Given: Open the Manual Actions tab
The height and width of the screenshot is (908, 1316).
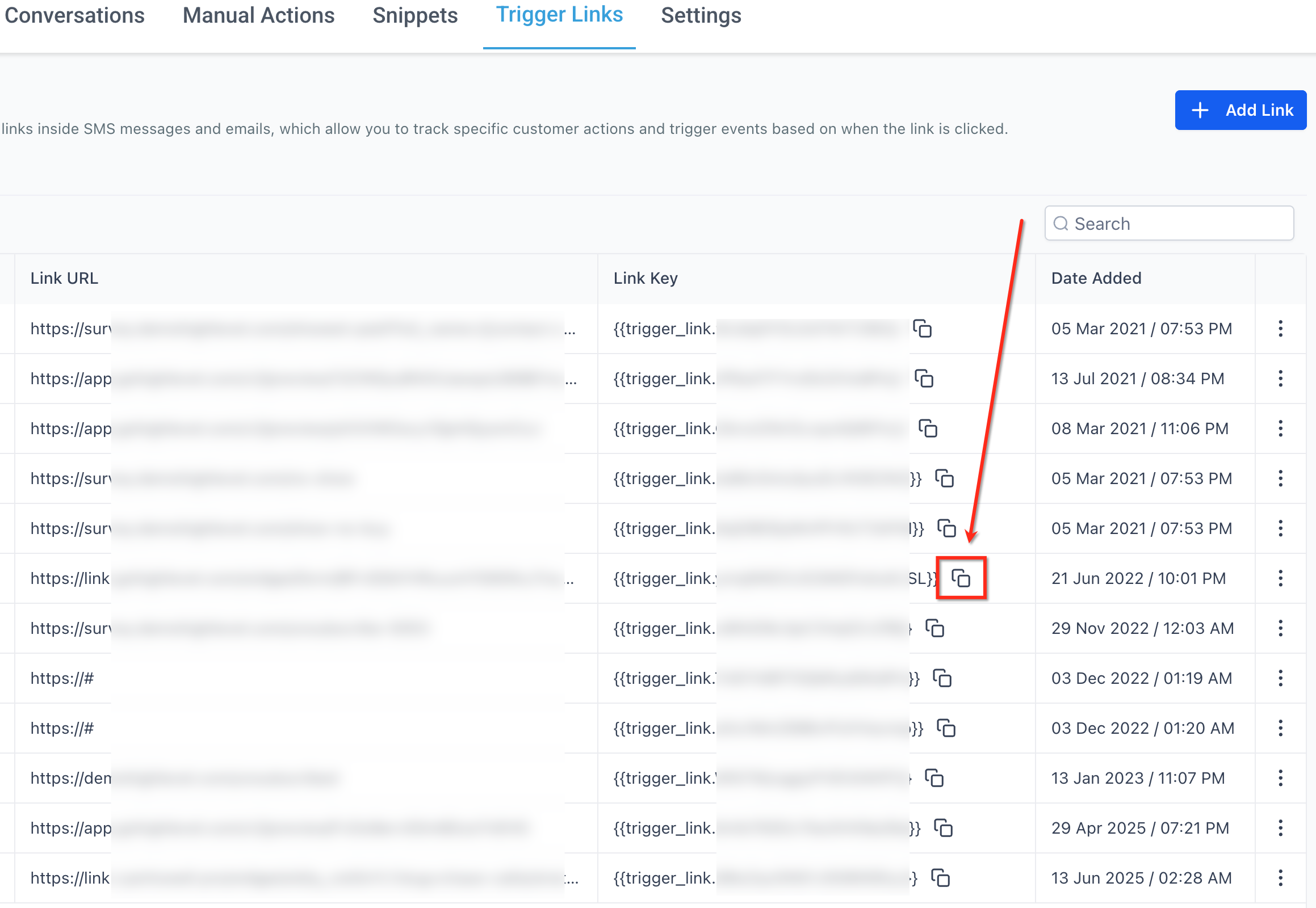Looking at the screenshot, I should (258, 16).
